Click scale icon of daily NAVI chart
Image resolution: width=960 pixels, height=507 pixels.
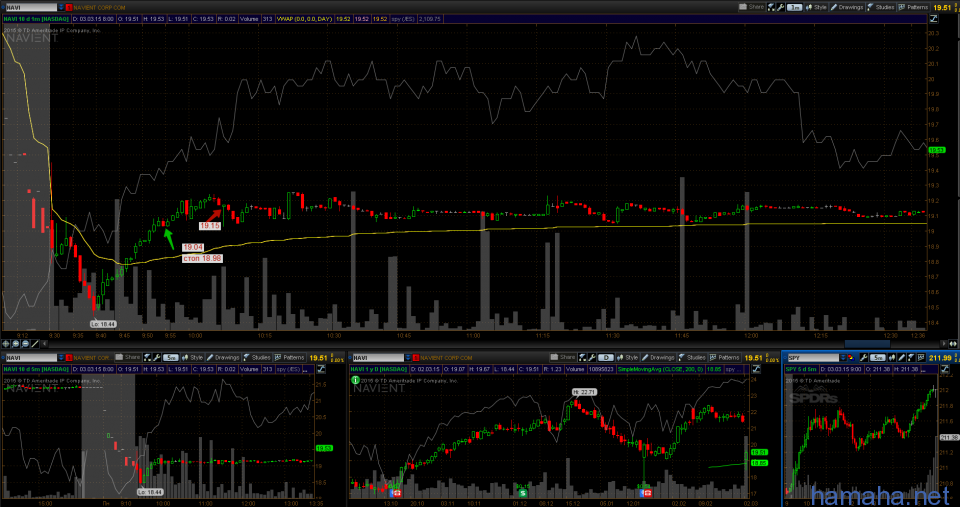756,369
